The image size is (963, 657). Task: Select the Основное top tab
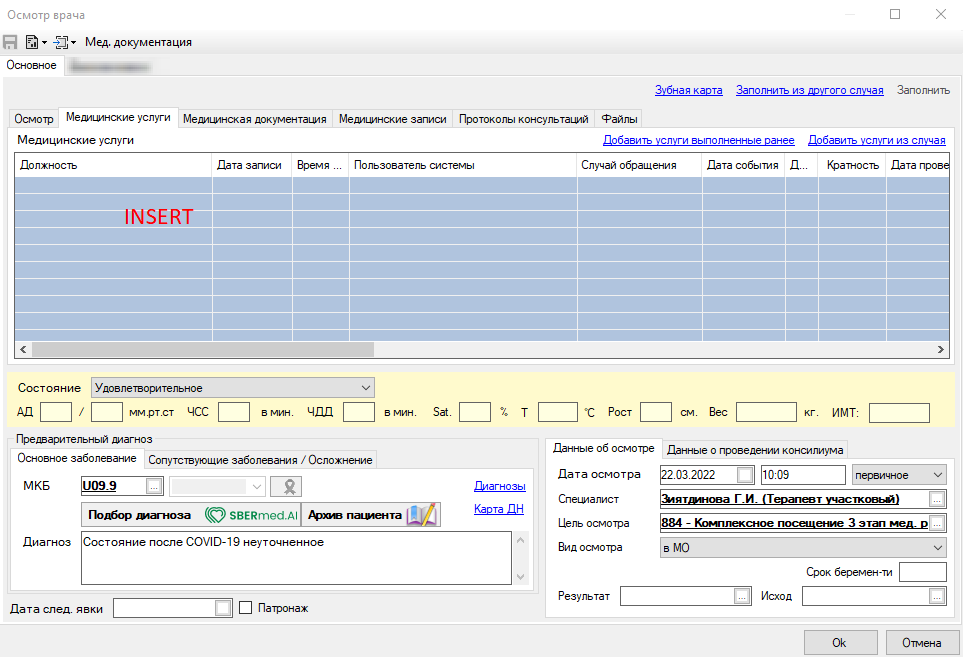[31, 65]
